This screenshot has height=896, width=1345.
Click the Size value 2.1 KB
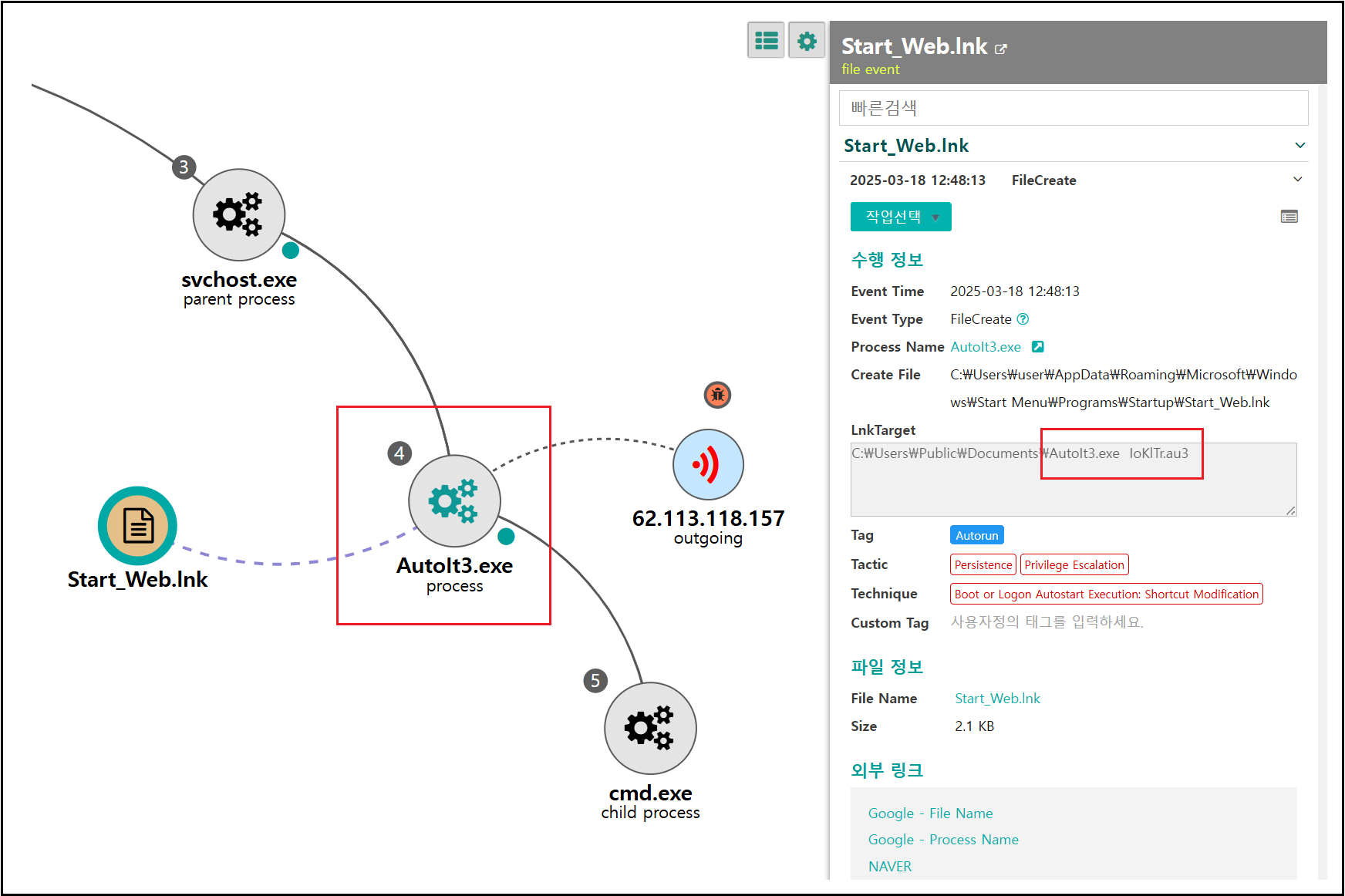pos(974,726)
